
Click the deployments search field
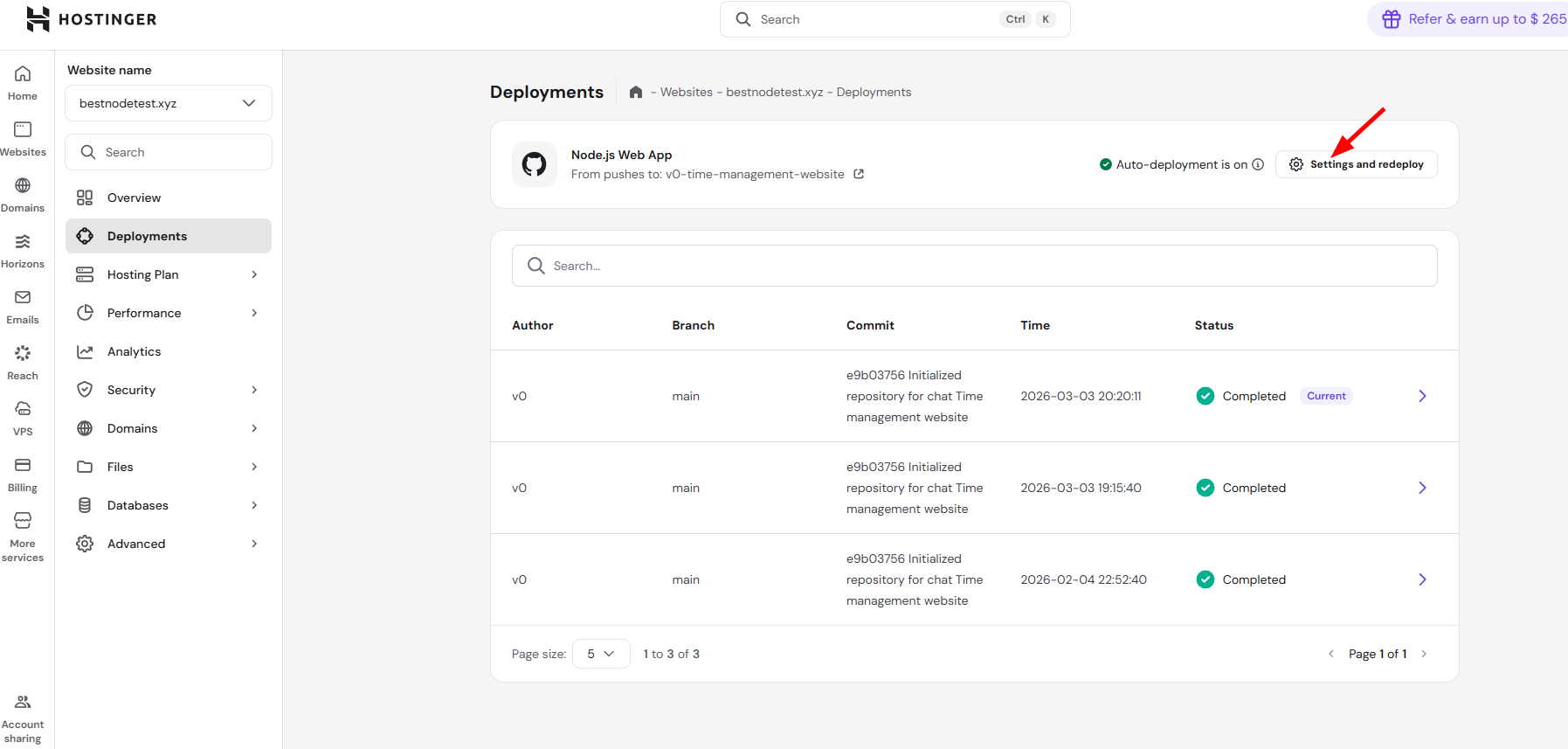pos(974,266)
